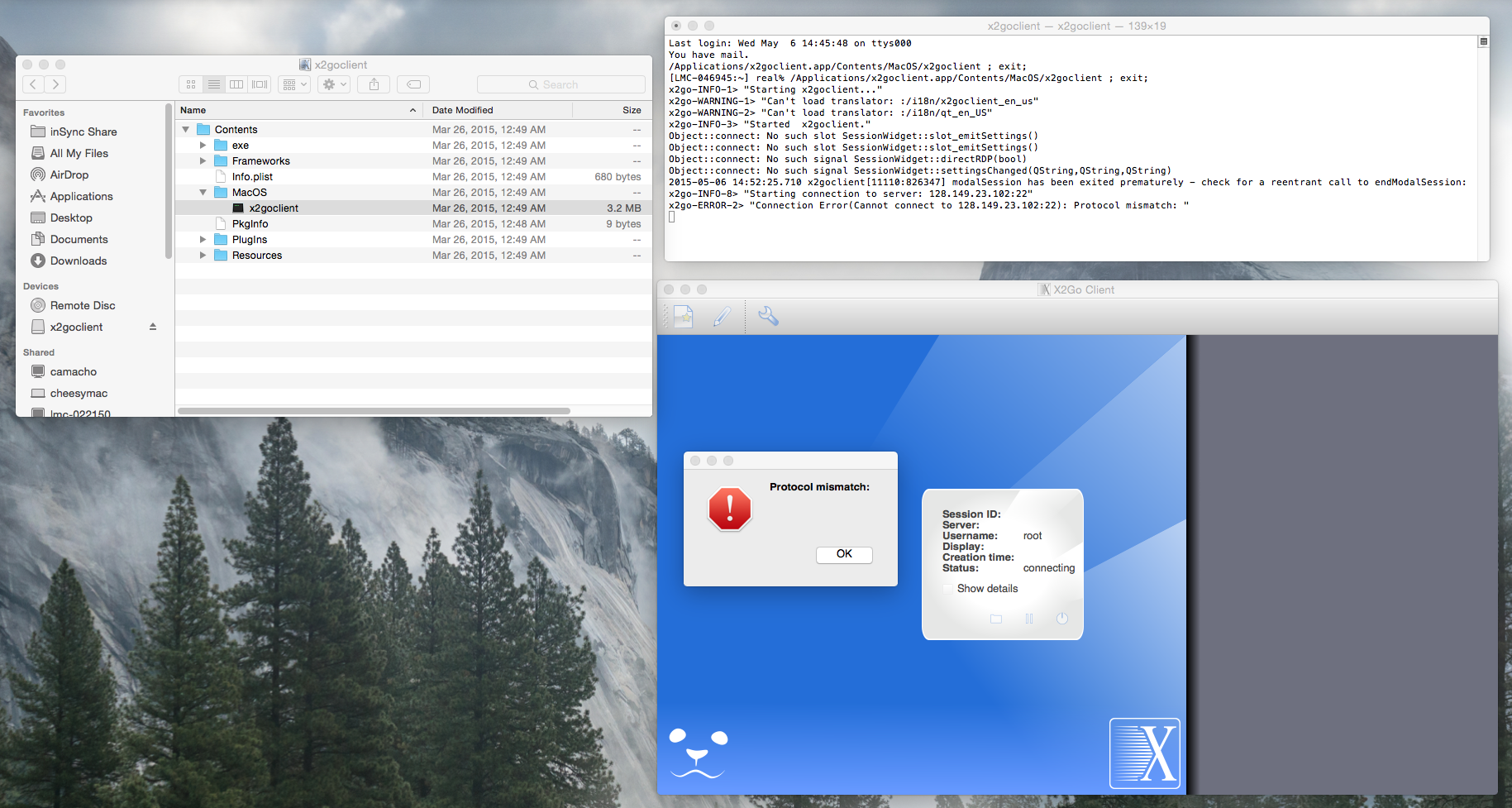Click the new session icon in X2Go Client
This screenshot has width=1512, height=808.
coord(684,316)
